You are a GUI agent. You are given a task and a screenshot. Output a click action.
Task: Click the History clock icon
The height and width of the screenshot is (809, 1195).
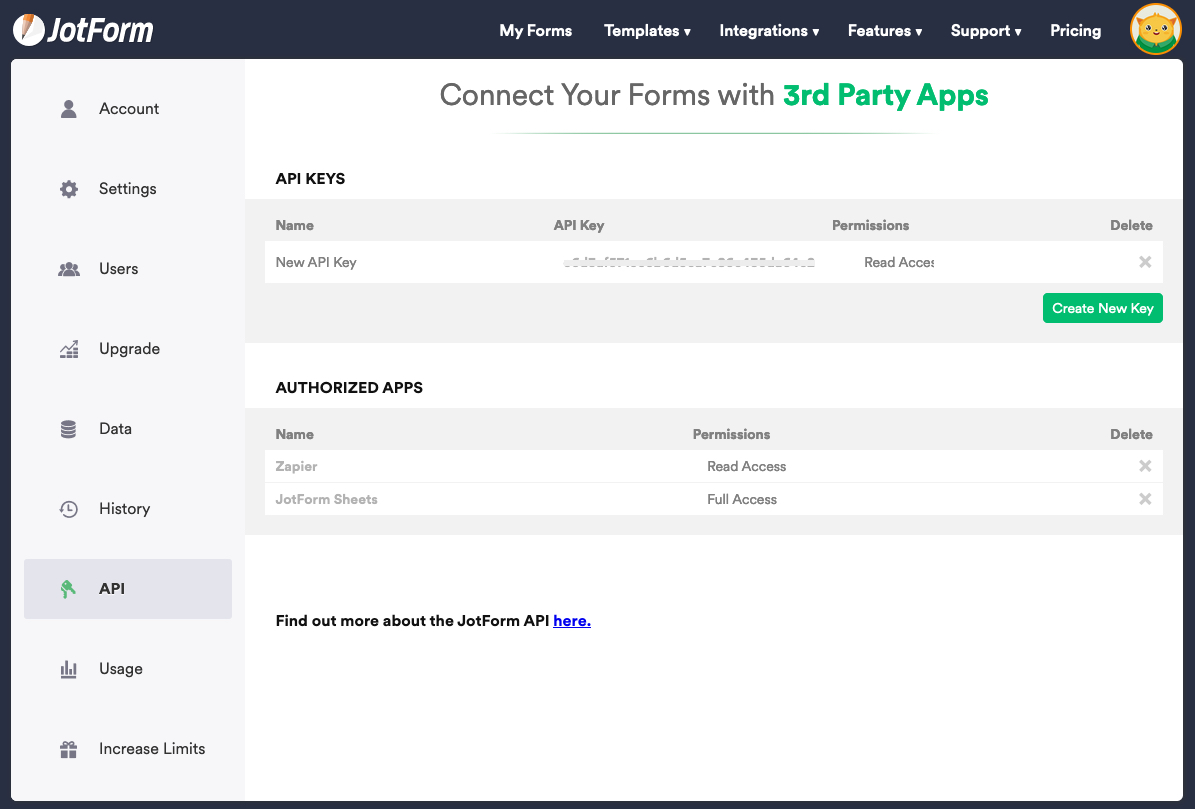(x=69, y=509)
